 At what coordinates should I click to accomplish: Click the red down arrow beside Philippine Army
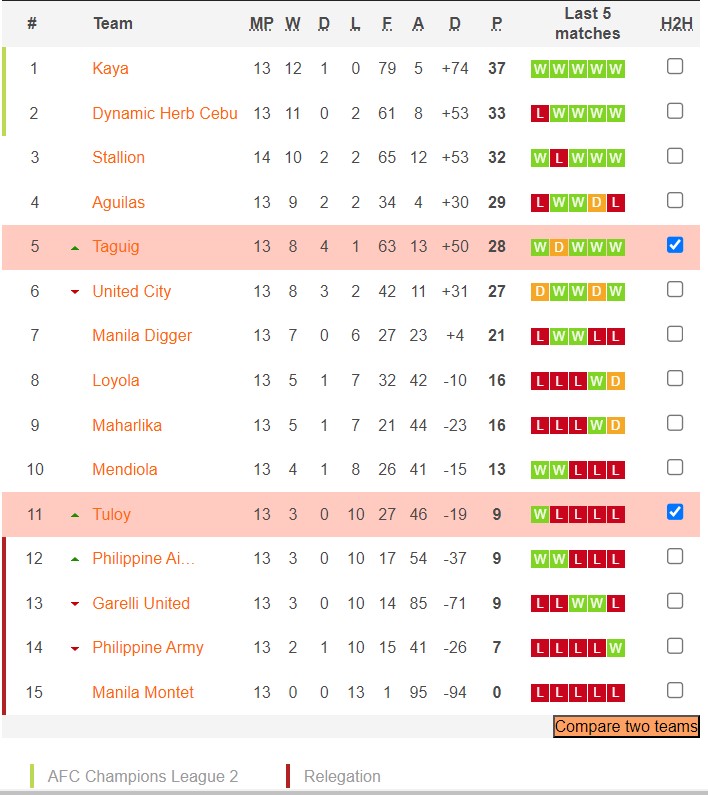pyautogui.click(x=75, y=648)
